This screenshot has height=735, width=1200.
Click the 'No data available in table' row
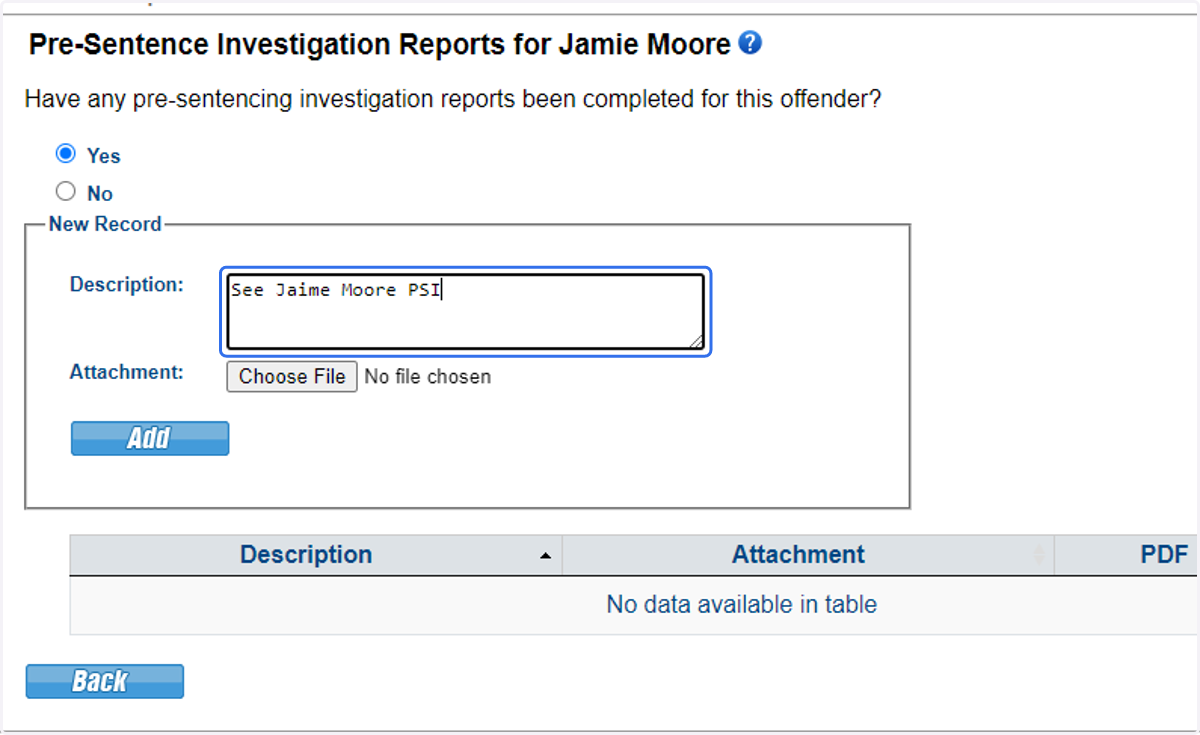[x=635, y=605]
